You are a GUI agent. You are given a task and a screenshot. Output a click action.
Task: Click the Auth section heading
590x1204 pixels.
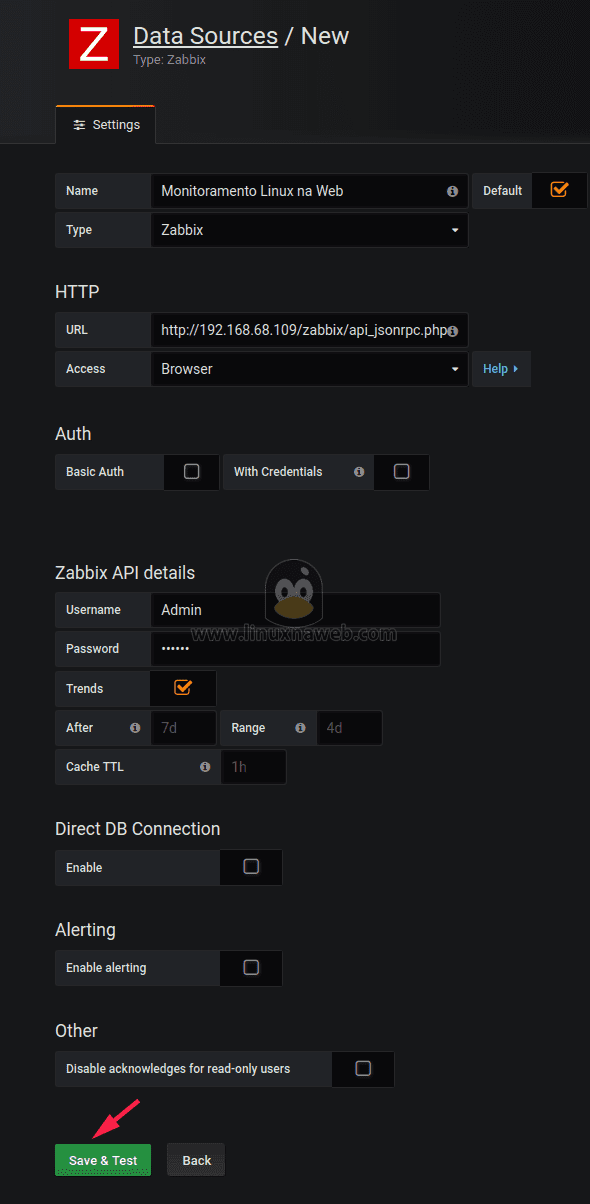(x=73, y=434)
